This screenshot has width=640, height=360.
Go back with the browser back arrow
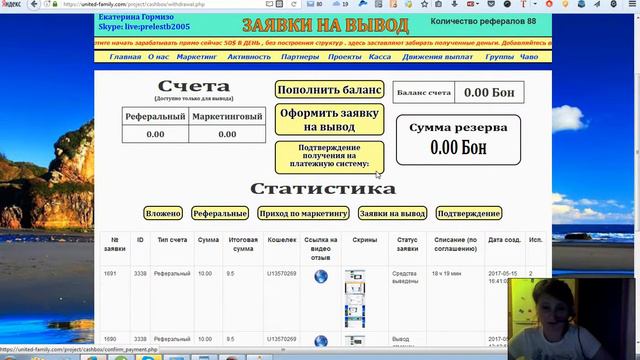[34, 4]
